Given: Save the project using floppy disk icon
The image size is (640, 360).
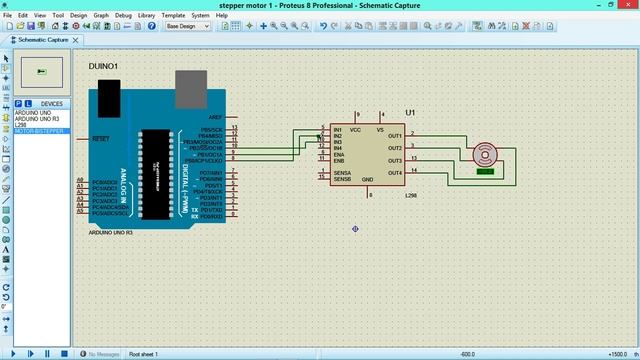Looking at the screenshot, I should pos(31,26).
